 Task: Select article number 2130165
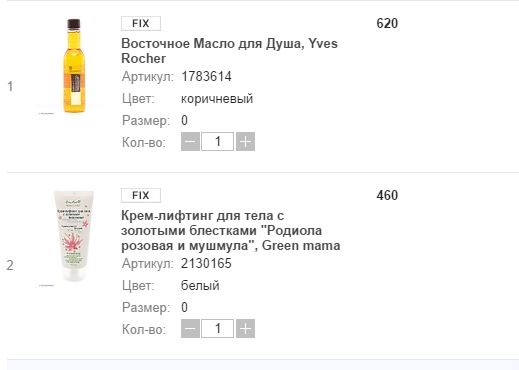(x=206, y=264)
